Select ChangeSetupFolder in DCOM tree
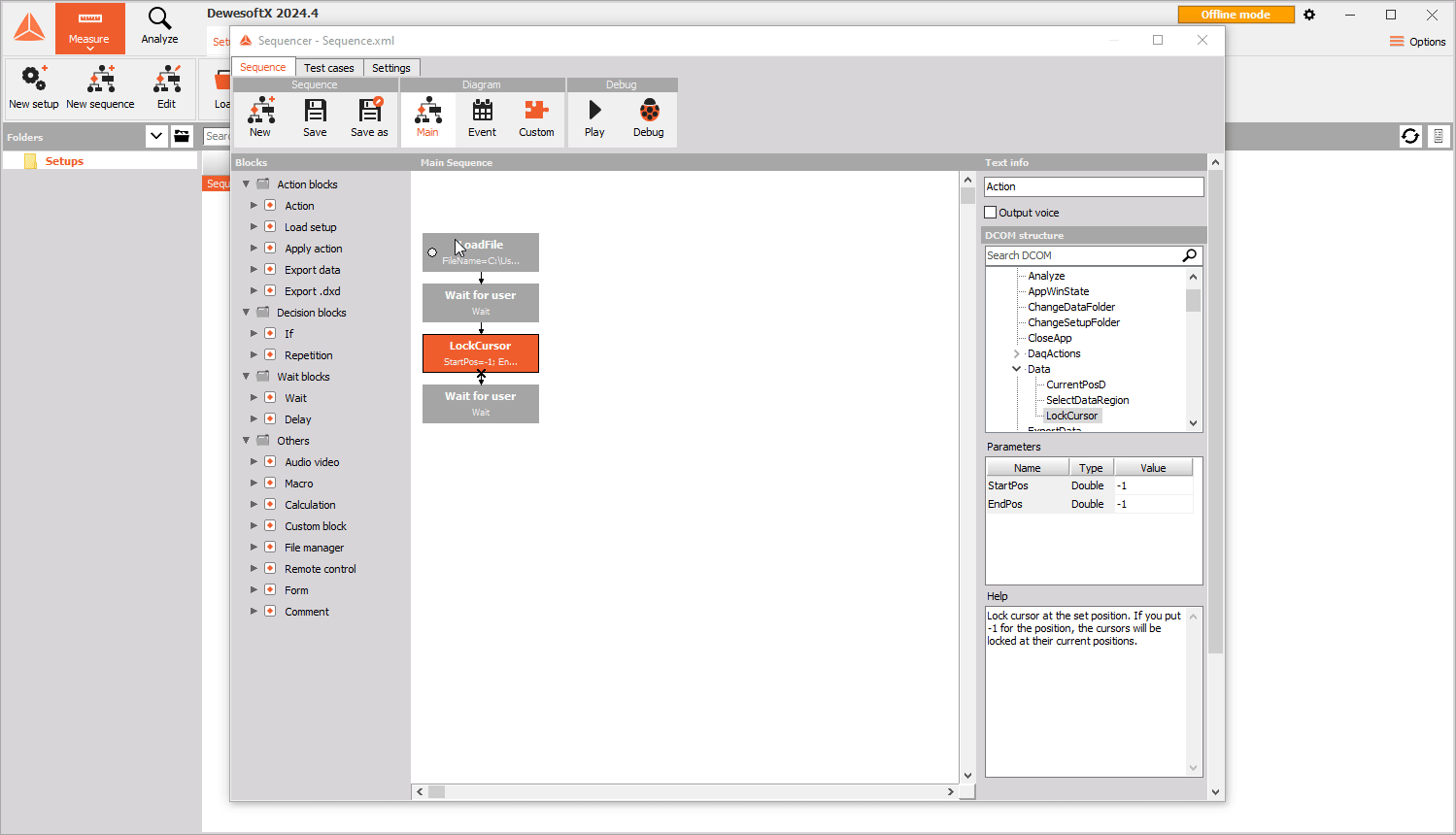Image resolution: width=1456 pixels, height=835 pixels. point(1073,322)
